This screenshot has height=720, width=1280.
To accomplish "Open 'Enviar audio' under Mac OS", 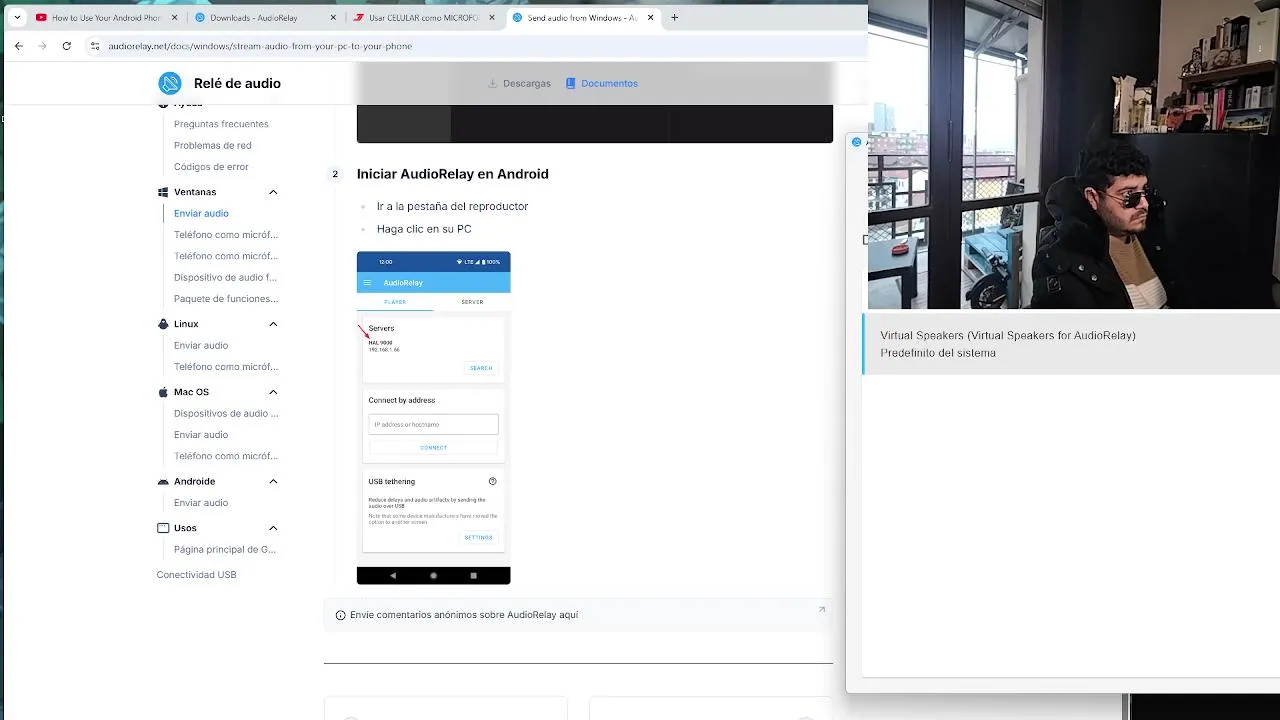I will pos(201,435).
